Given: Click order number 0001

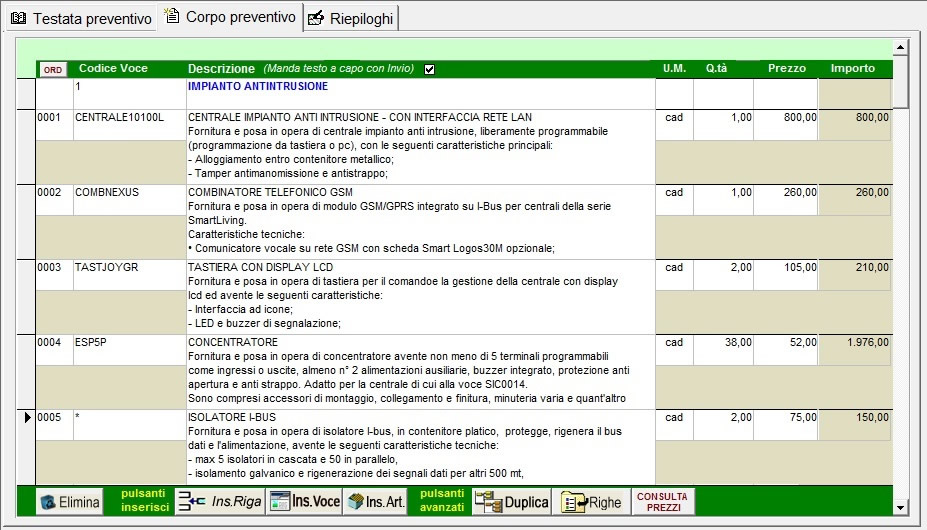Looking at the screenshot, I should [54, 125].
